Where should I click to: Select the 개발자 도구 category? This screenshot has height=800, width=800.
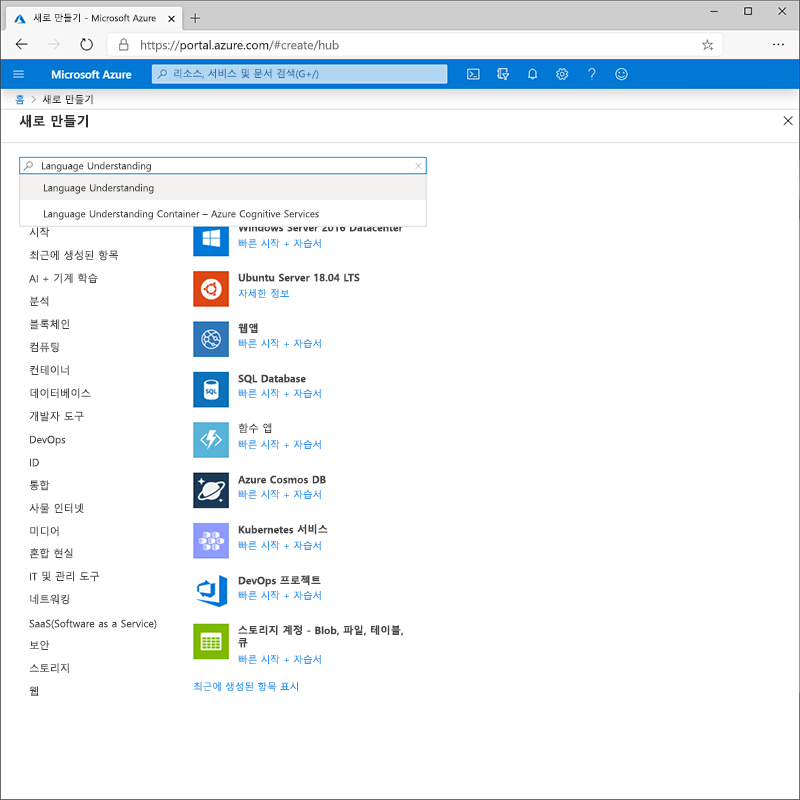[56, 416]
